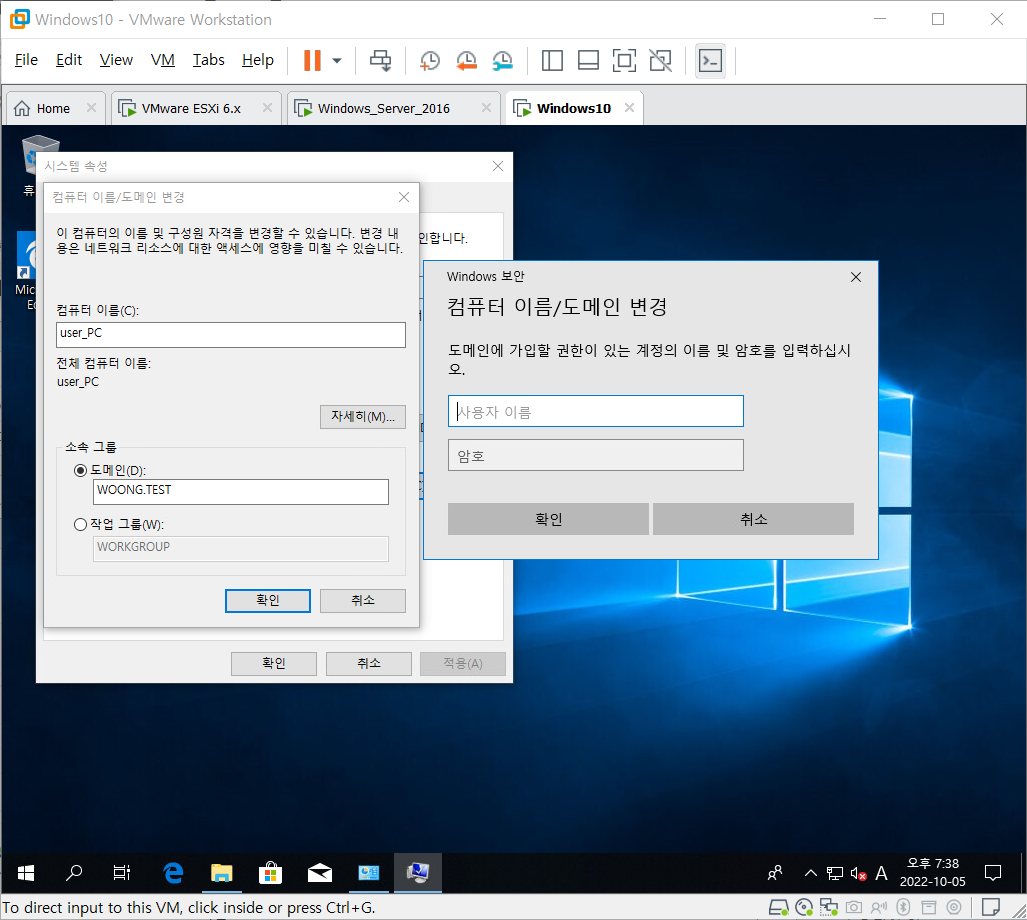Image resolution: width=1027 pixels, height=920 pixels.
Task: Toggle the thumbnail bar view
Action: [x=588, y=60]
